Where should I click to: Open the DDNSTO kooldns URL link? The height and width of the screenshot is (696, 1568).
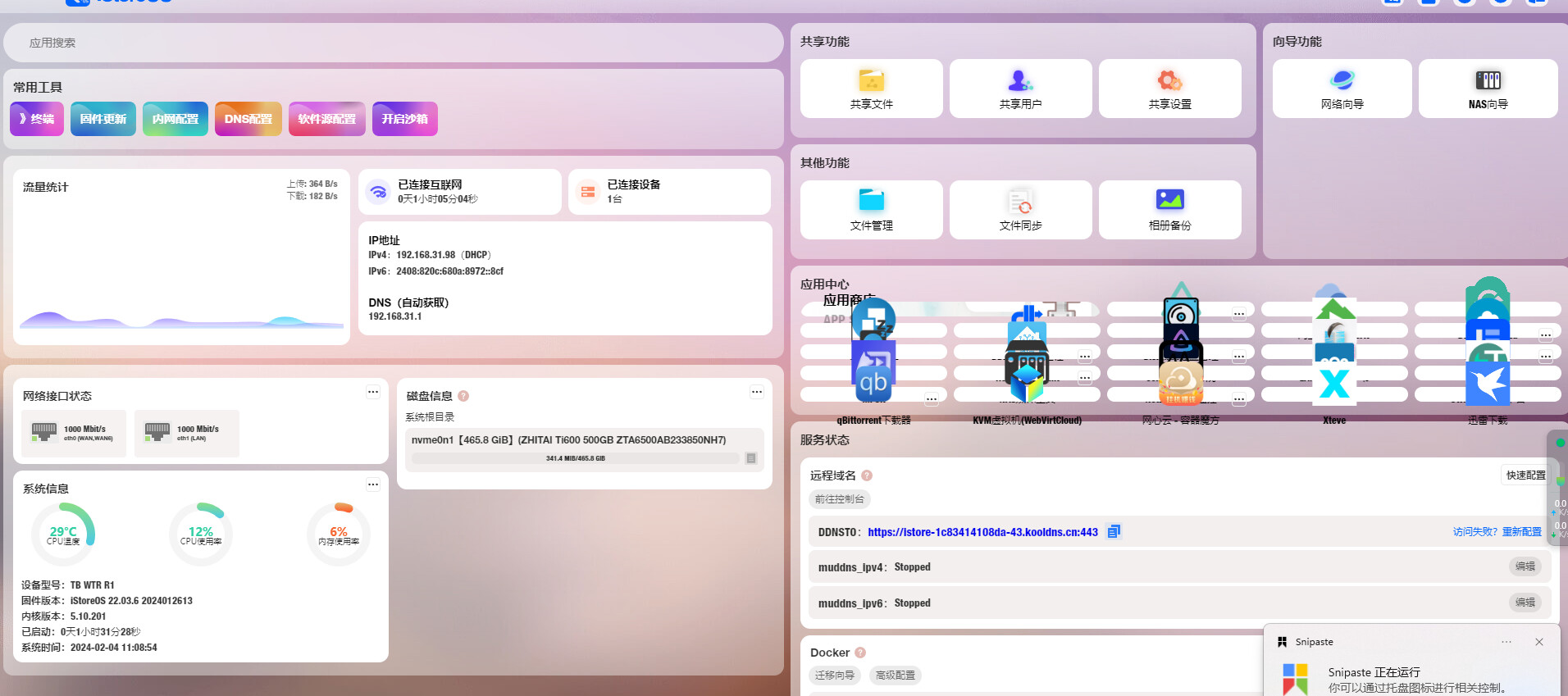(x=982, y=532)
